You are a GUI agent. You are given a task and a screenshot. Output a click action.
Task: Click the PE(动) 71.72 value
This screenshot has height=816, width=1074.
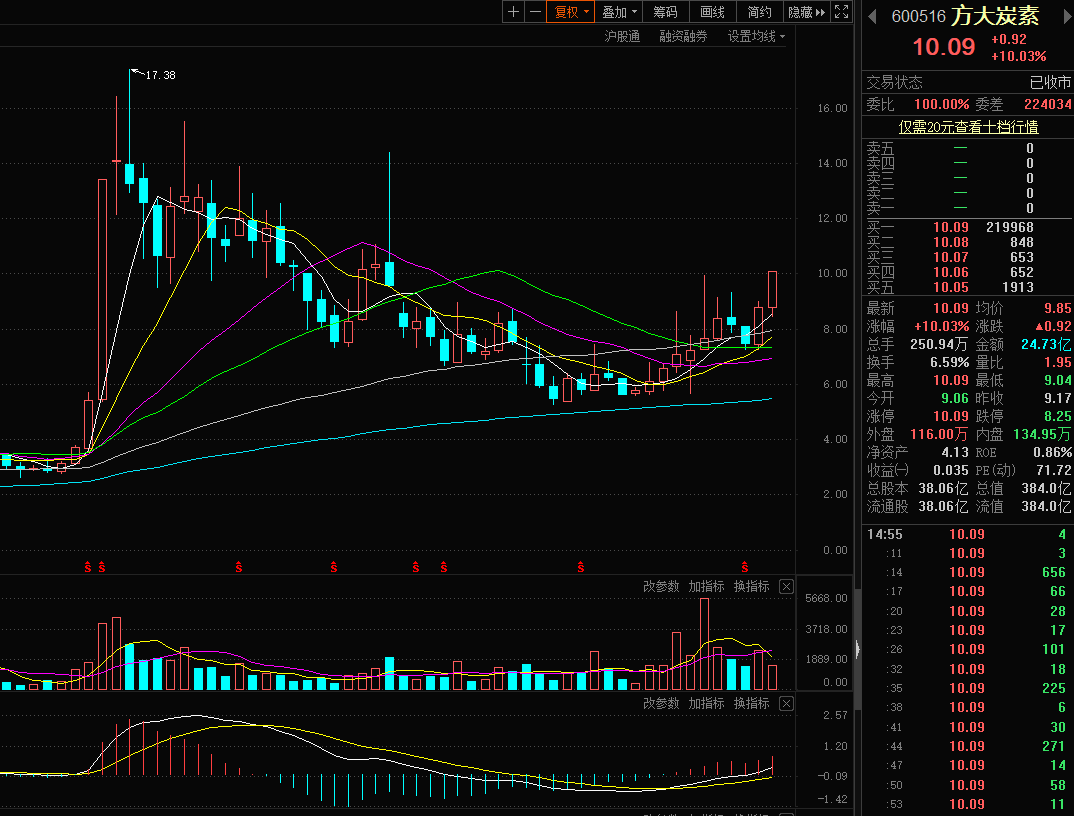click(x=1053, y=471)
